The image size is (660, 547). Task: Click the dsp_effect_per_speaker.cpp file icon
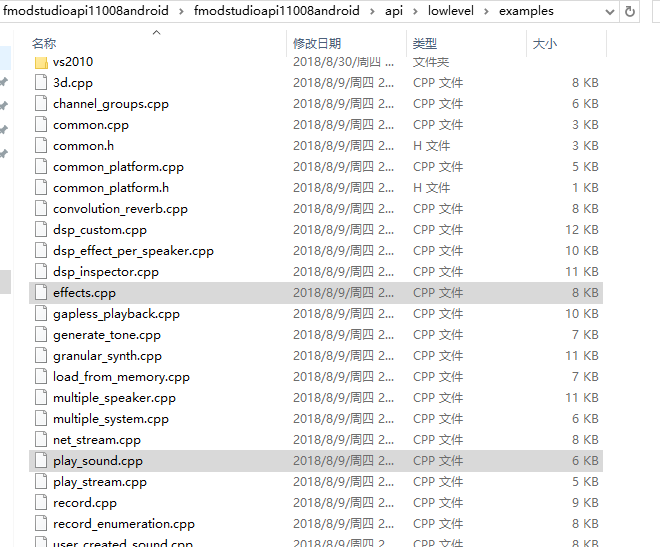[41, 251]
